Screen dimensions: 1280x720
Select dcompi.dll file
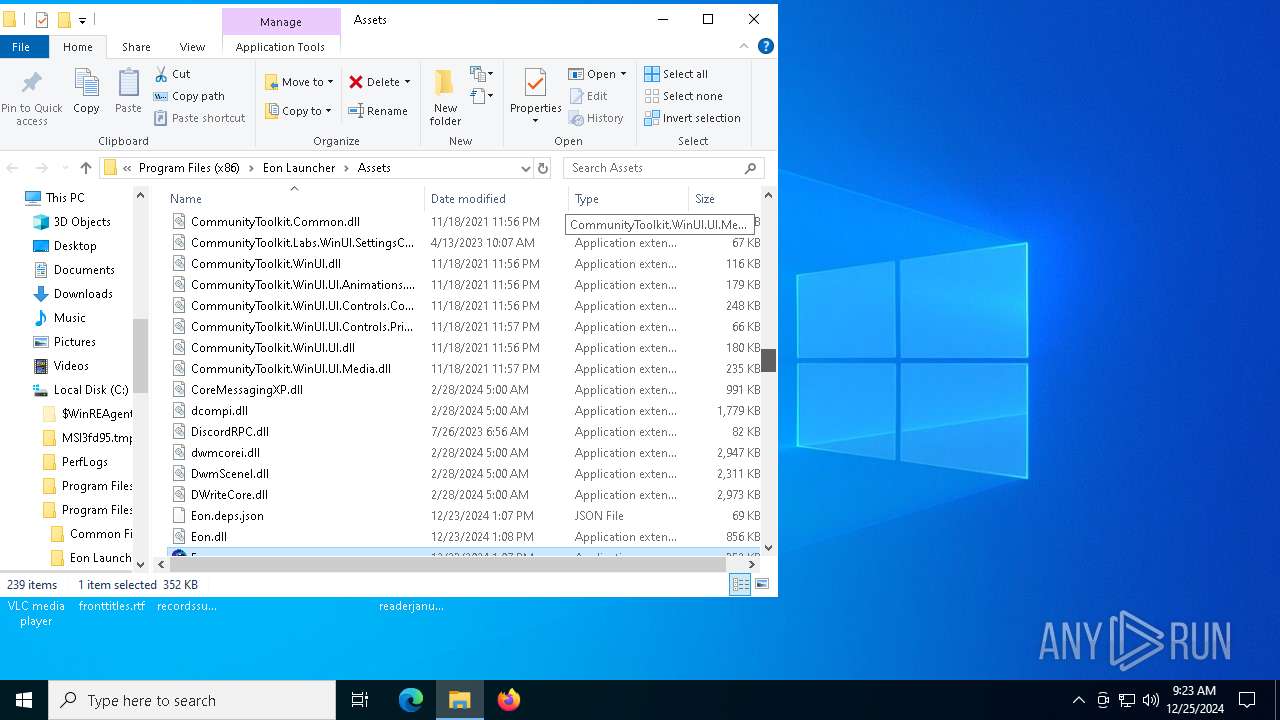point(219,411)
